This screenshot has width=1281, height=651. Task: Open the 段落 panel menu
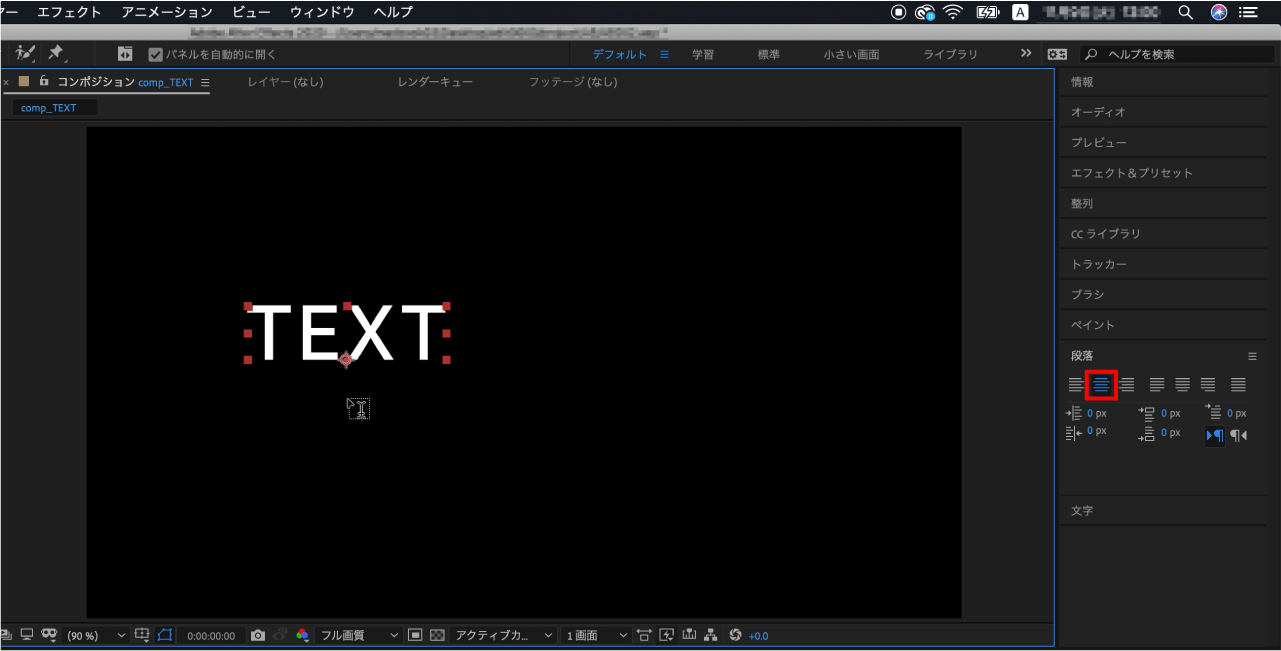[1252, 356]
